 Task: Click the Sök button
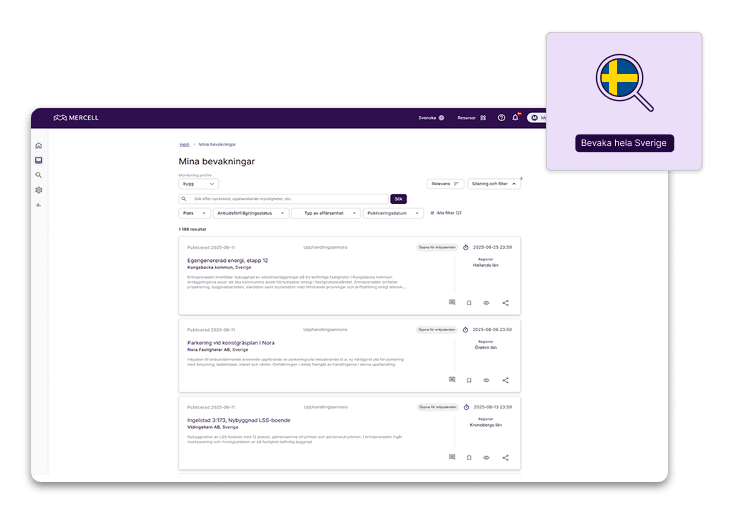click(x=398, y=199)
